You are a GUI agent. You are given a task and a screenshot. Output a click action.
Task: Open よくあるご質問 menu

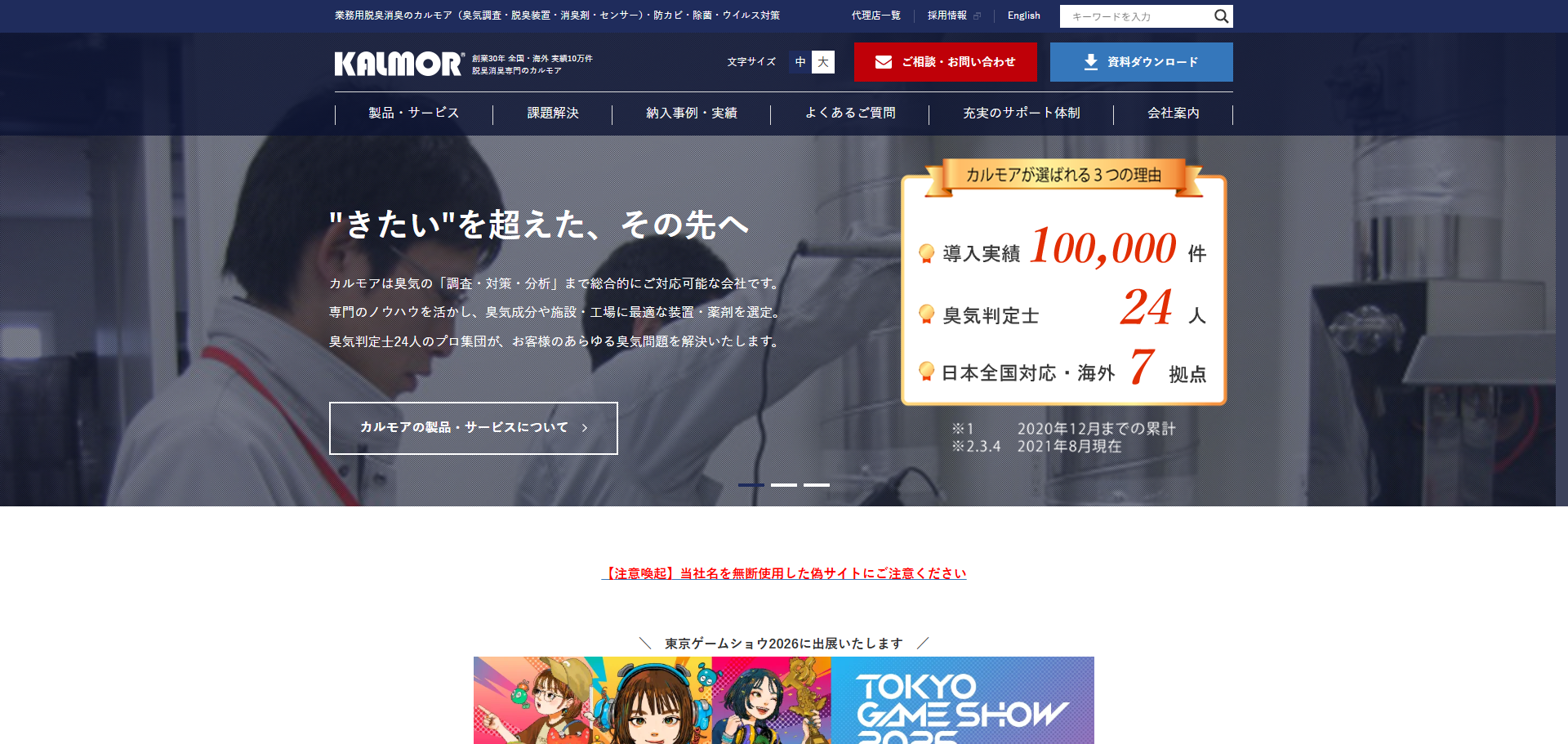(x=850, y=113)
